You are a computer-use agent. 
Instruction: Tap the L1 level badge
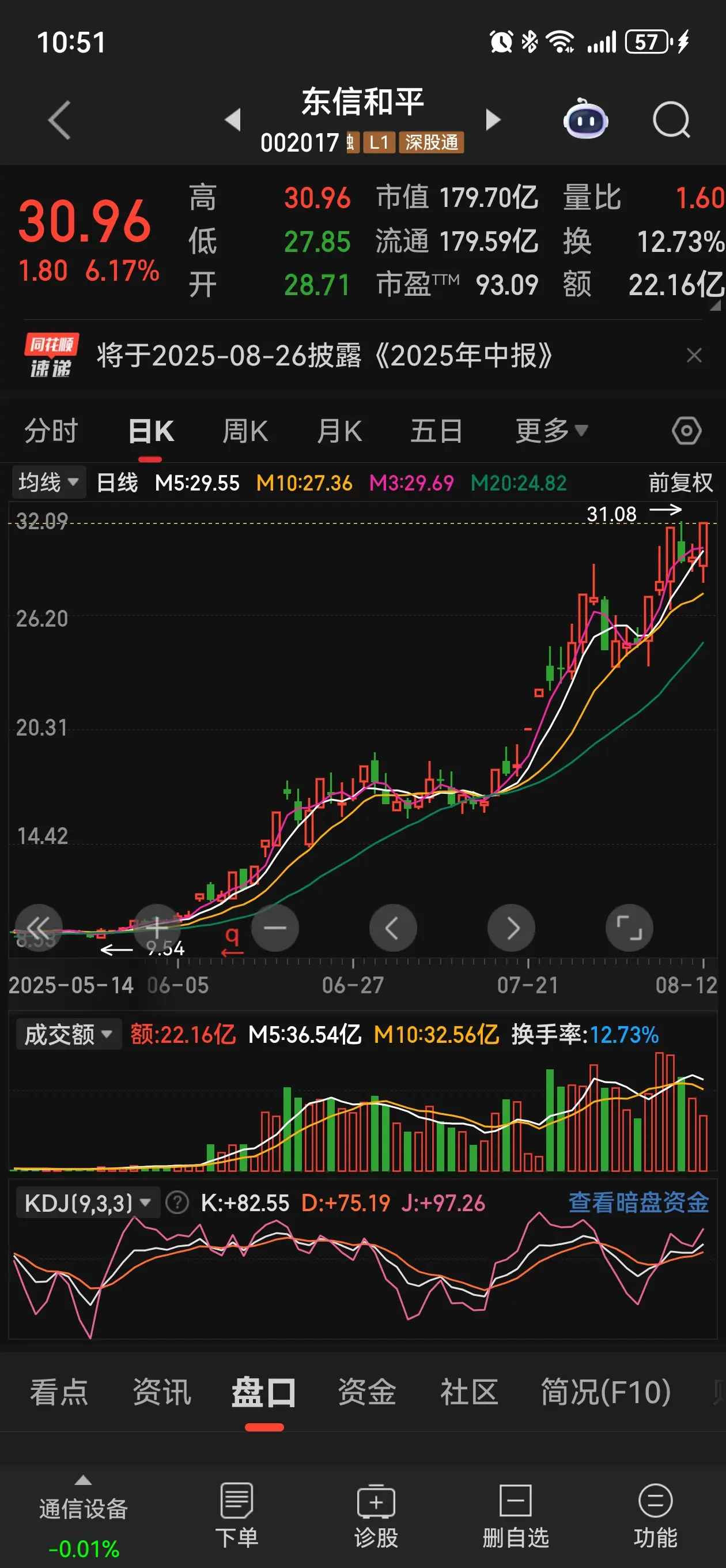pos(379,142)
